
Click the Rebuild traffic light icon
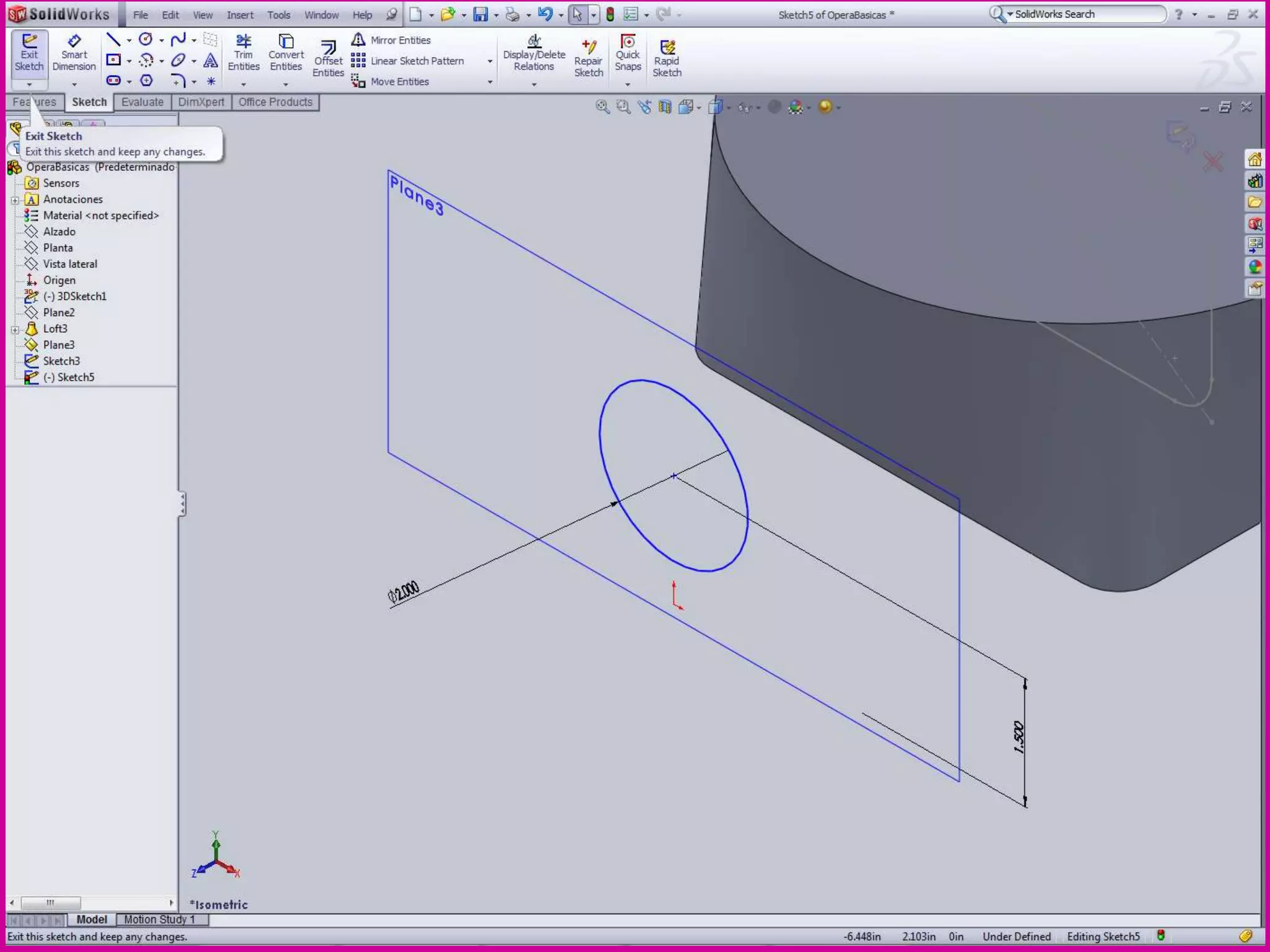tap(610, 14)
